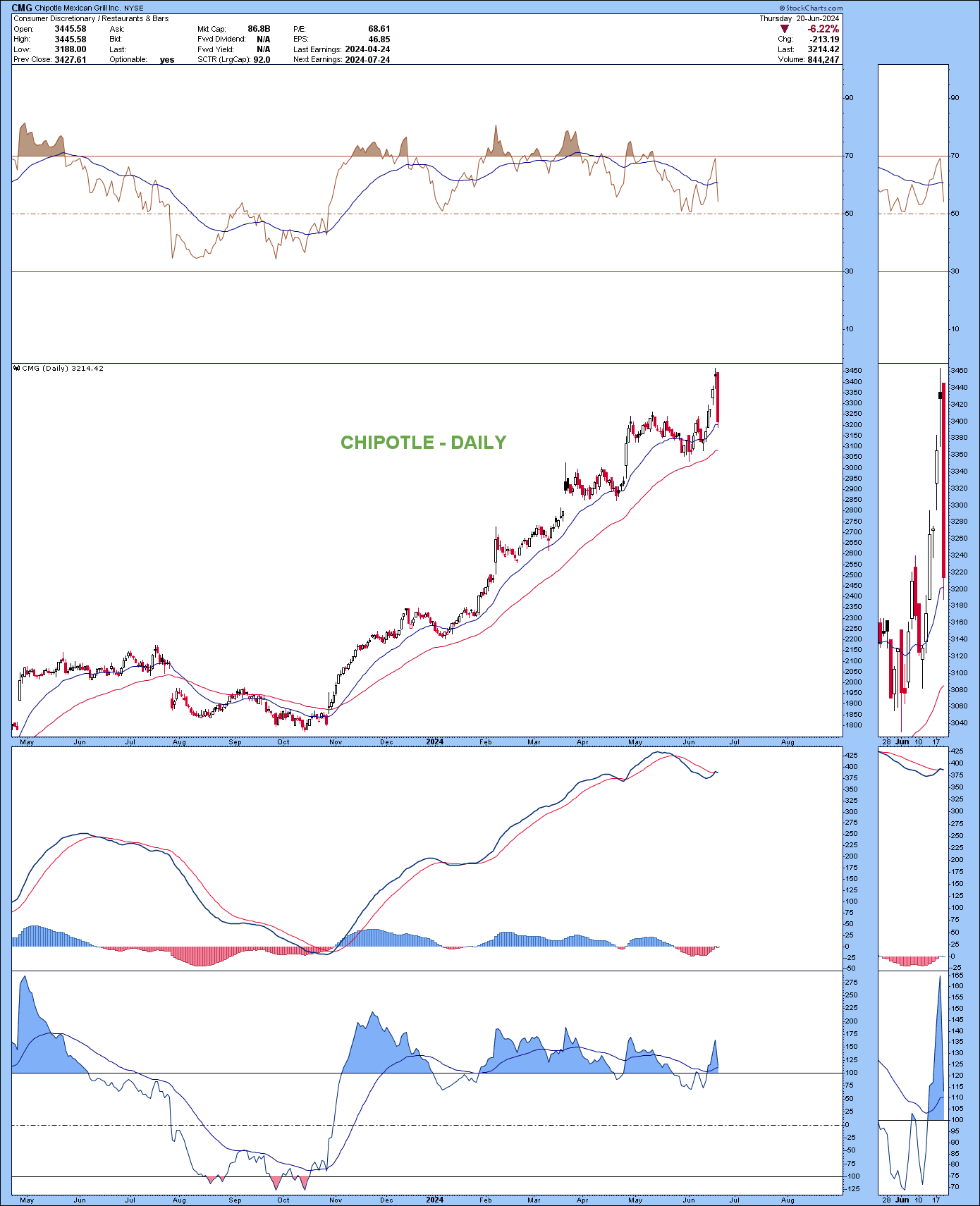Click the red down-triangle change indicator

point(784,29)
